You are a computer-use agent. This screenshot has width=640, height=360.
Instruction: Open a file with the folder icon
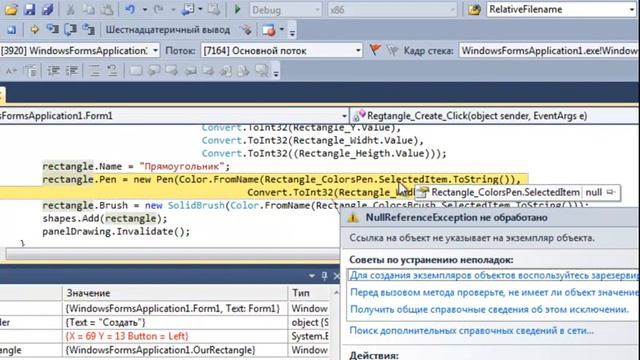click(x=11, y=9)
